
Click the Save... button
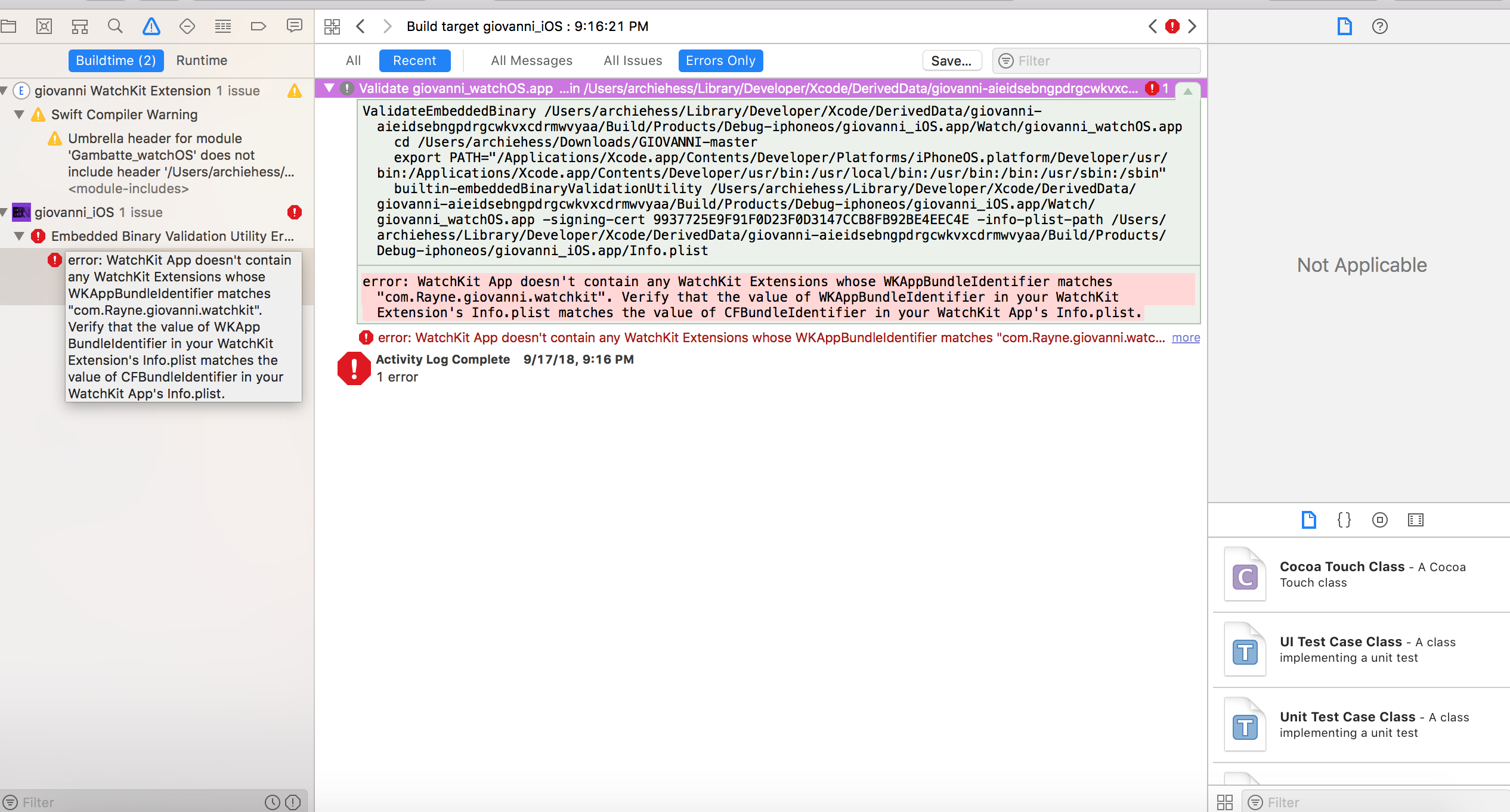click(x=952, y=60)
